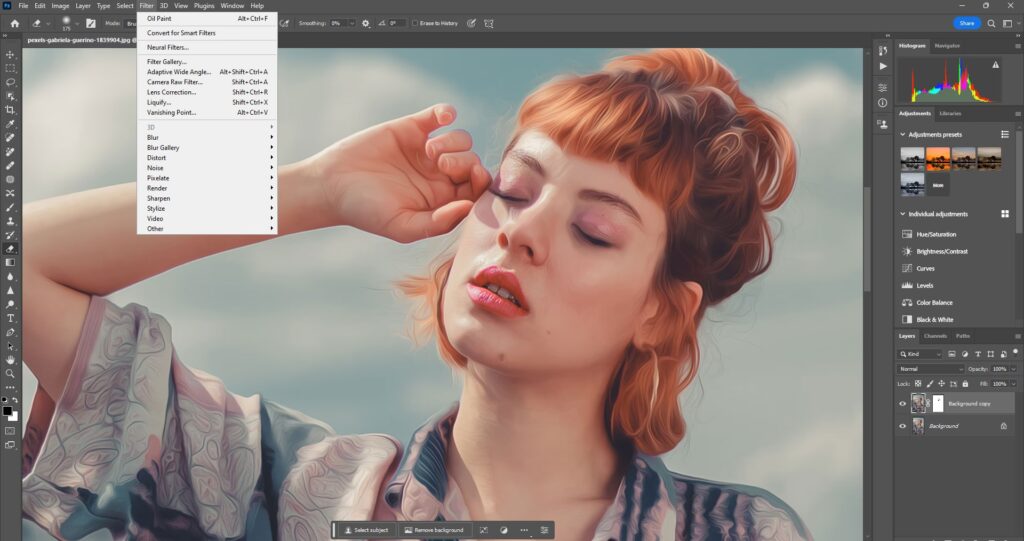
Task: Click Remove background in the contextual bar
Action: point(434,530)
